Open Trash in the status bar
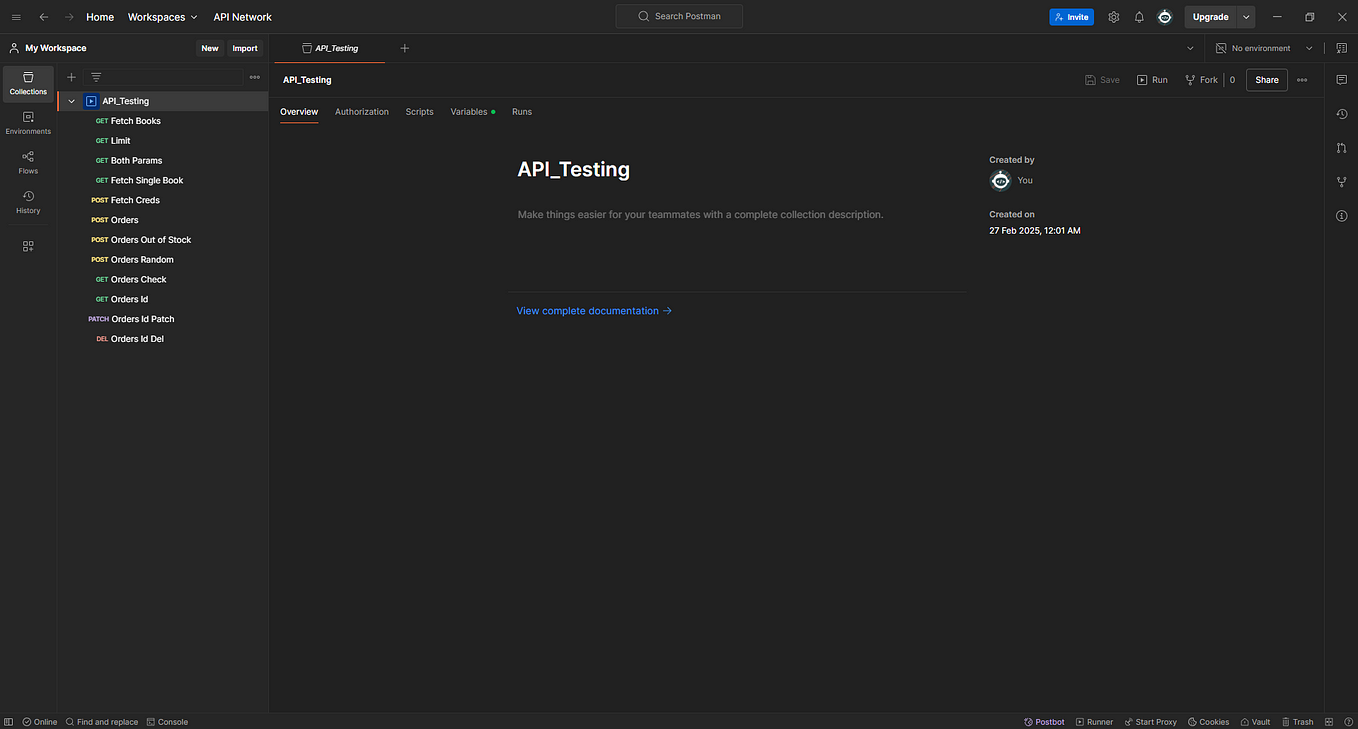1358x729 pixels. click(x=1298, y=722)
